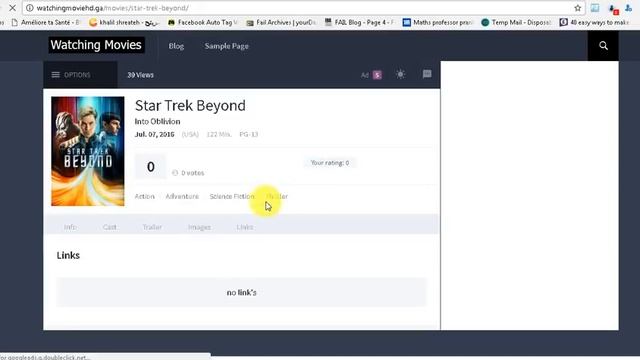The height and width of the screenshot is (360, 640).
Task: Switch to the Trailer tab
Action: point(152,227)
